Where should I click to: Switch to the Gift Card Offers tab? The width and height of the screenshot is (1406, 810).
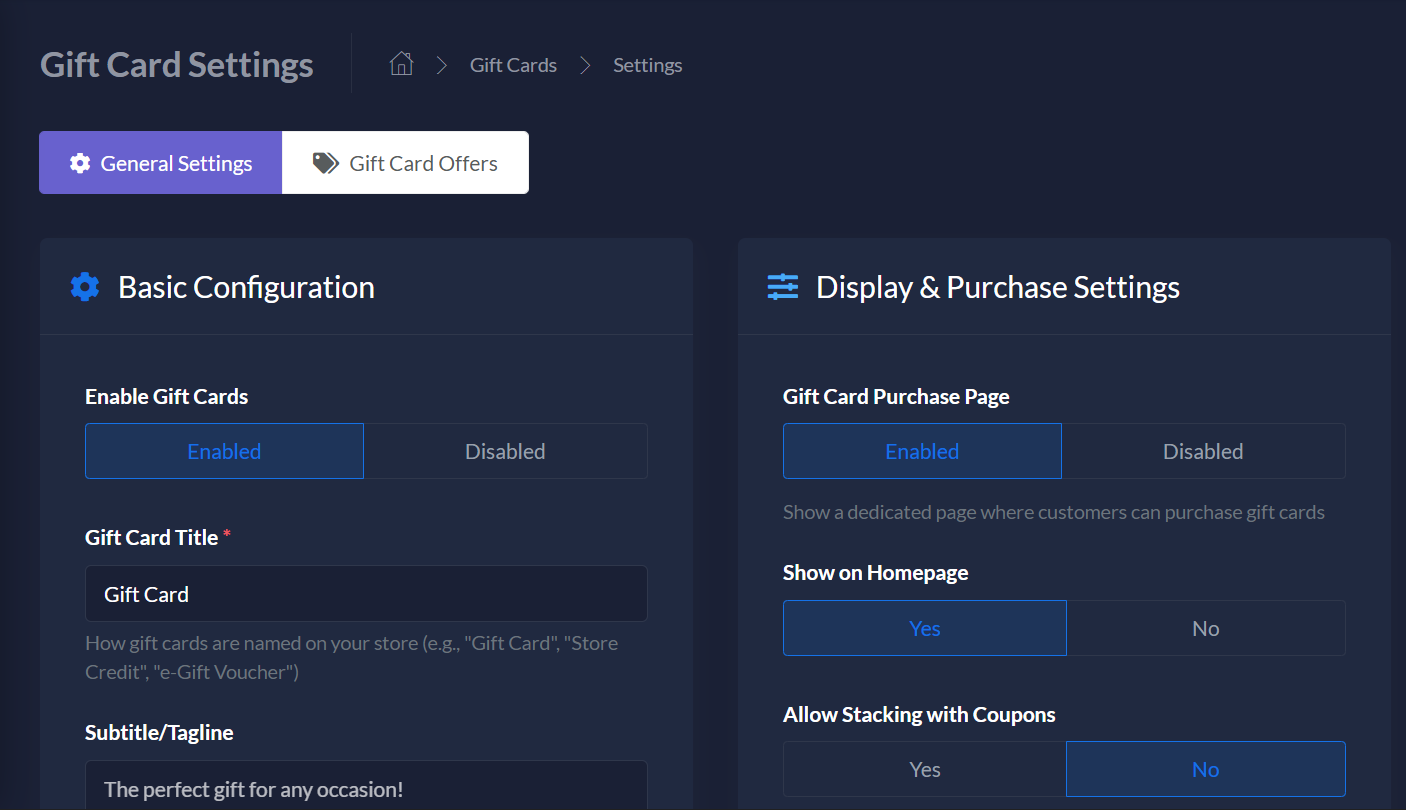pos(405,163)
